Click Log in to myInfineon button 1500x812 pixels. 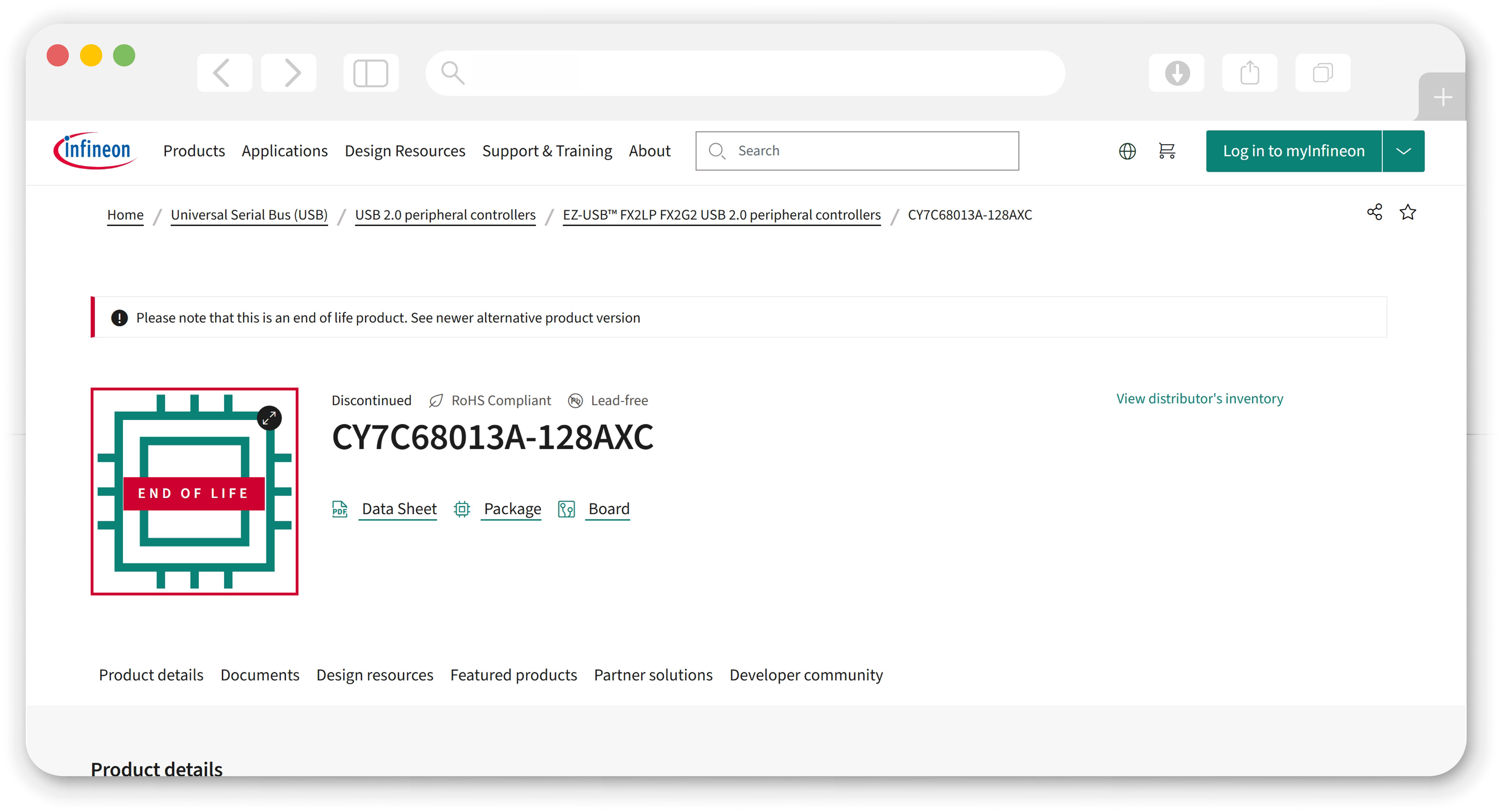1293,151
